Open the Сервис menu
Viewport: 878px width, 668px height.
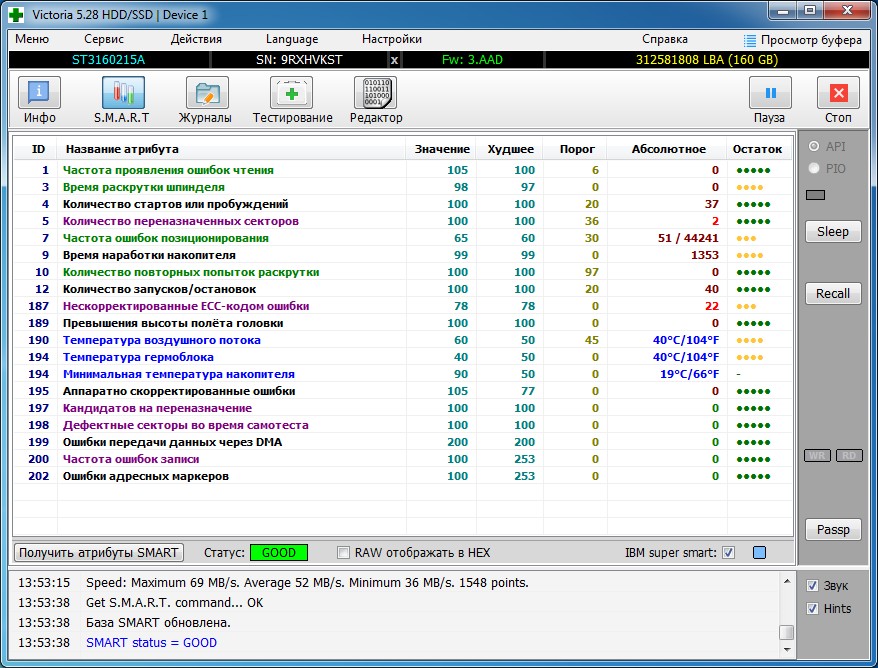(104, 39)
